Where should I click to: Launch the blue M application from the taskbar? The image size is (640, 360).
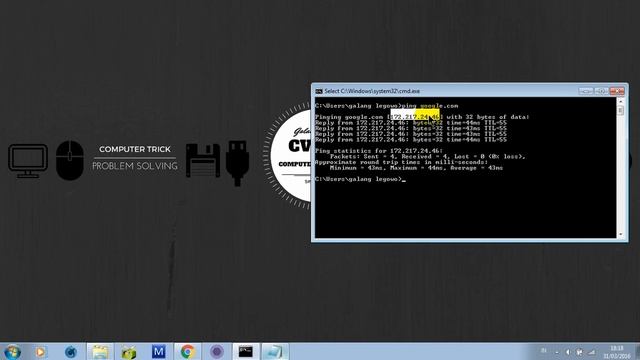click(158, 351)
